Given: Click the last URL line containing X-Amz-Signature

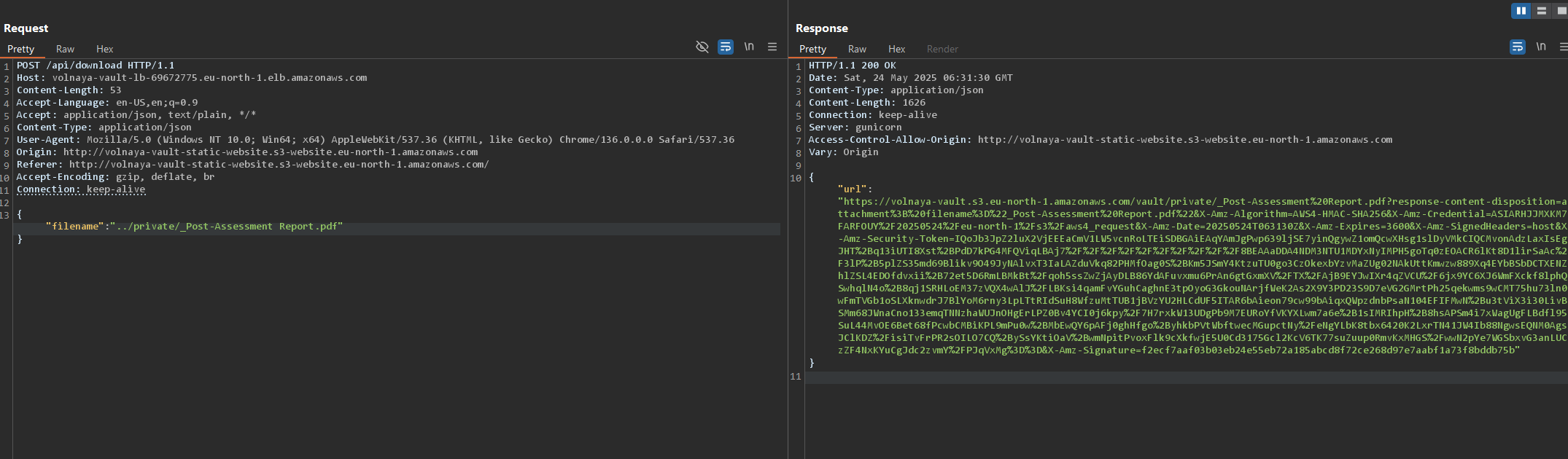Looking at the screenshot, I should click(1179, 350).
